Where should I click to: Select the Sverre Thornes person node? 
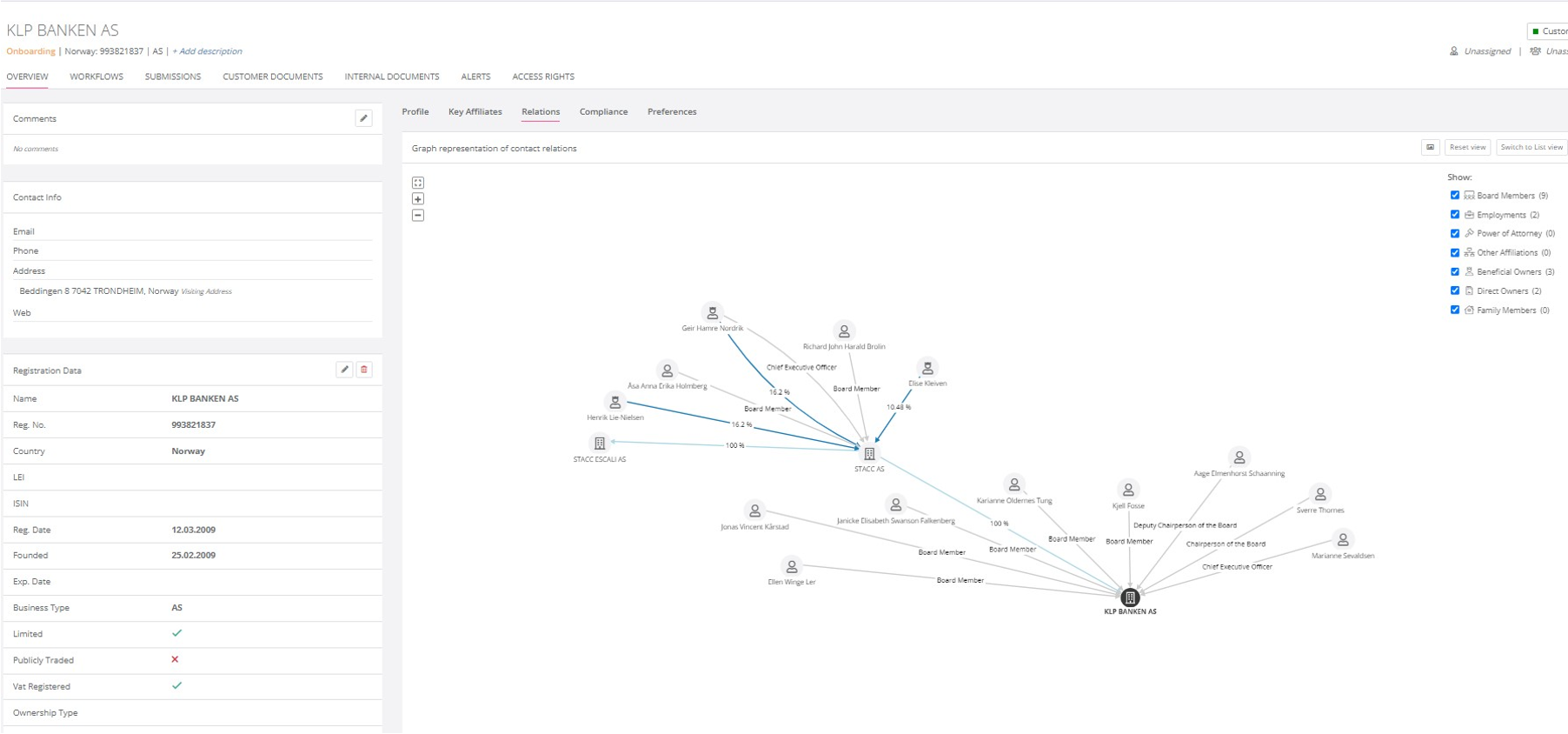[x=1320, y=494]
